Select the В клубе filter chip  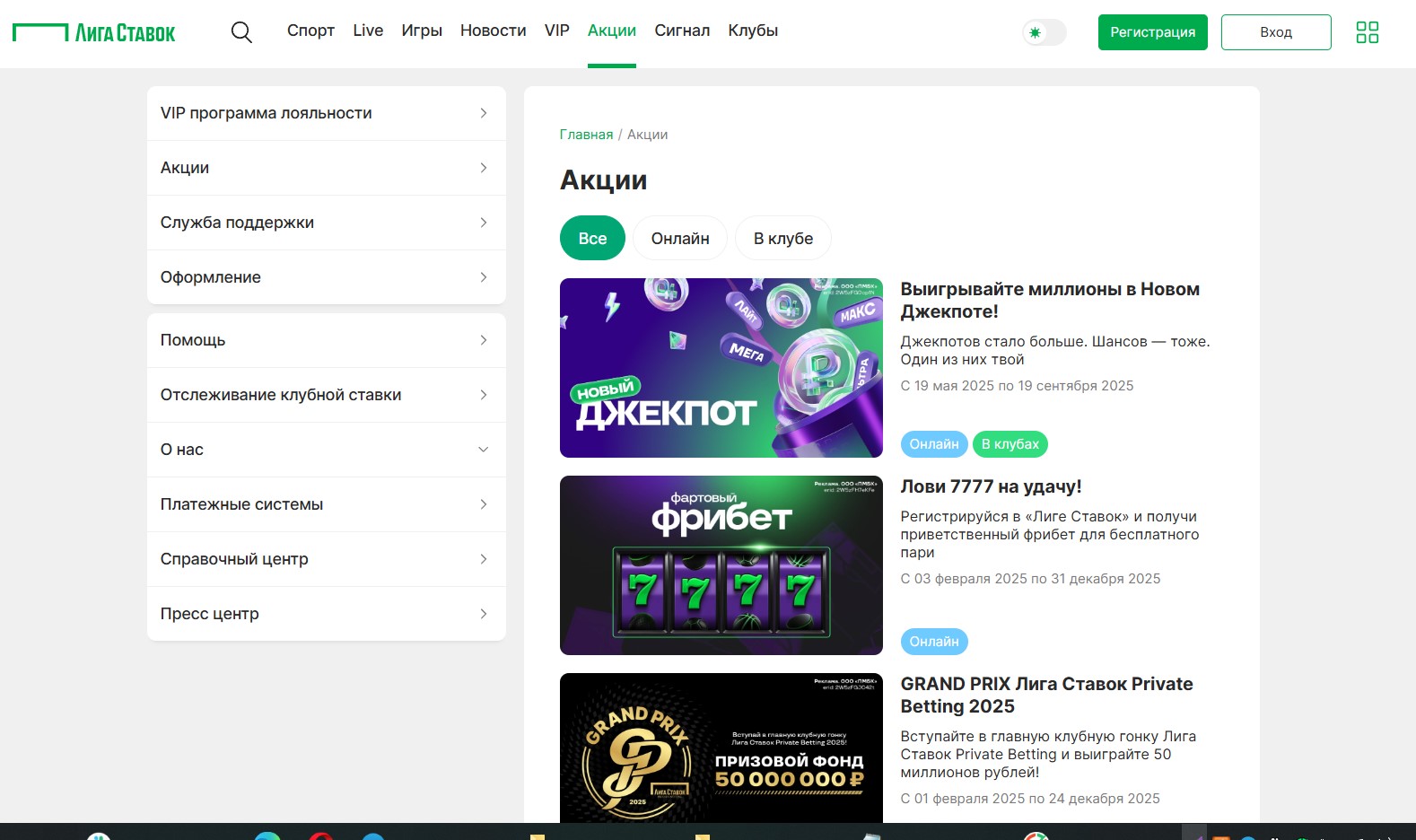[783, 238]
